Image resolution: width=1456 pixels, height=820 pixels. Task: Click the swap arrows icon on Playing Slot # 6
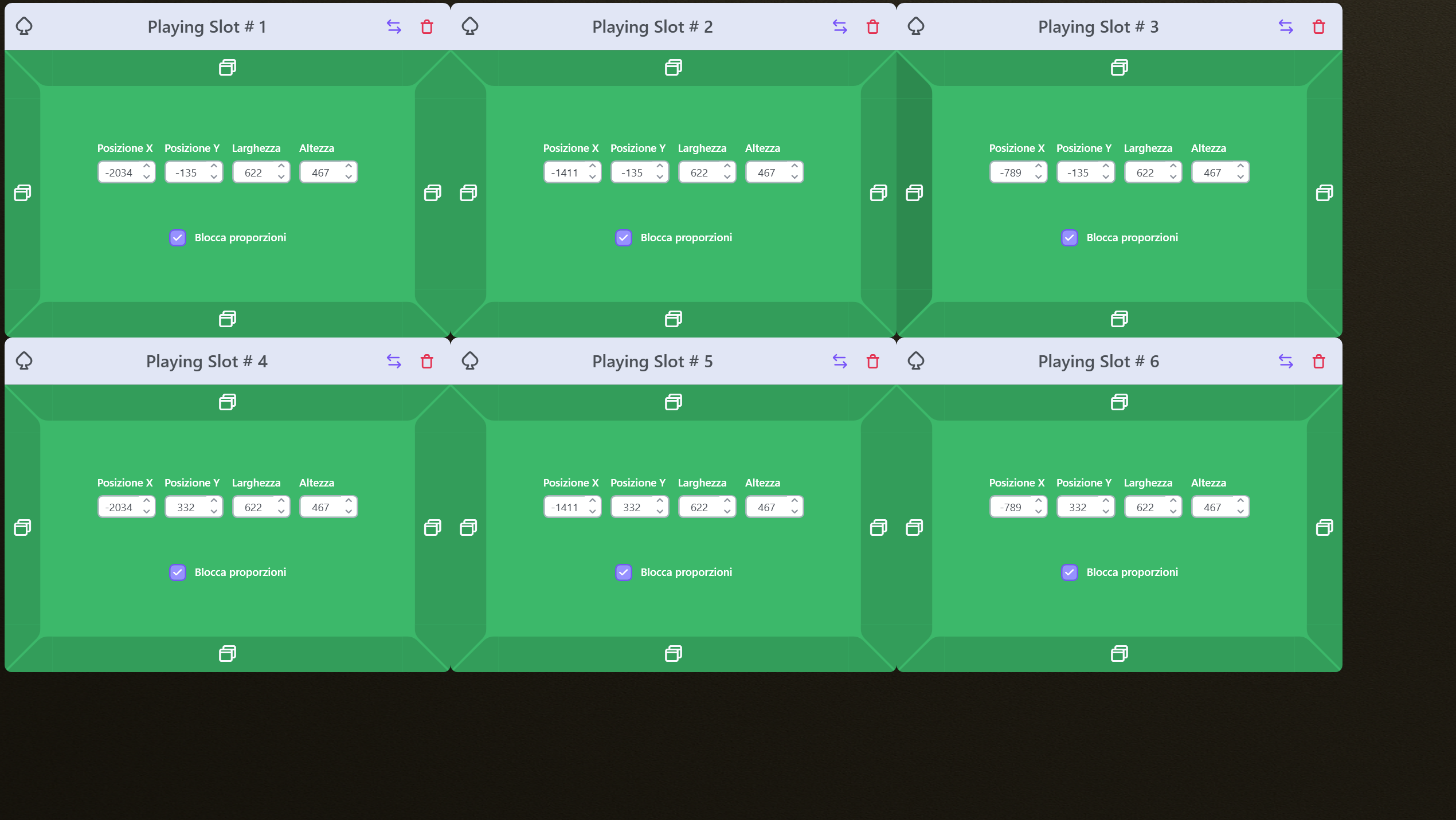pos(1286,362)
